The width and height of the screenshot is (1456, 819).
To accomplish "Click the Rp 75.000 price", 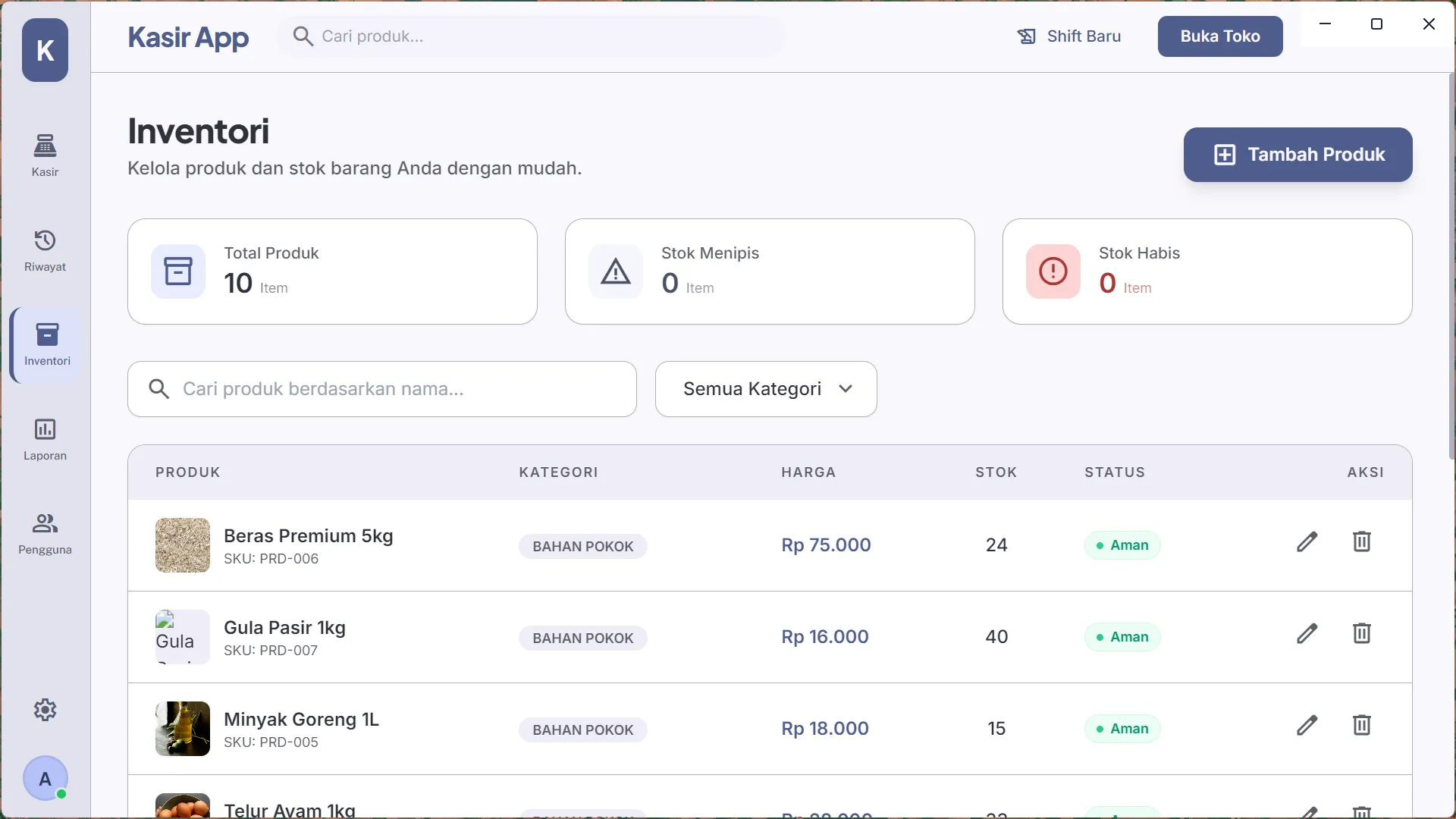I will (x=826, y=545).
